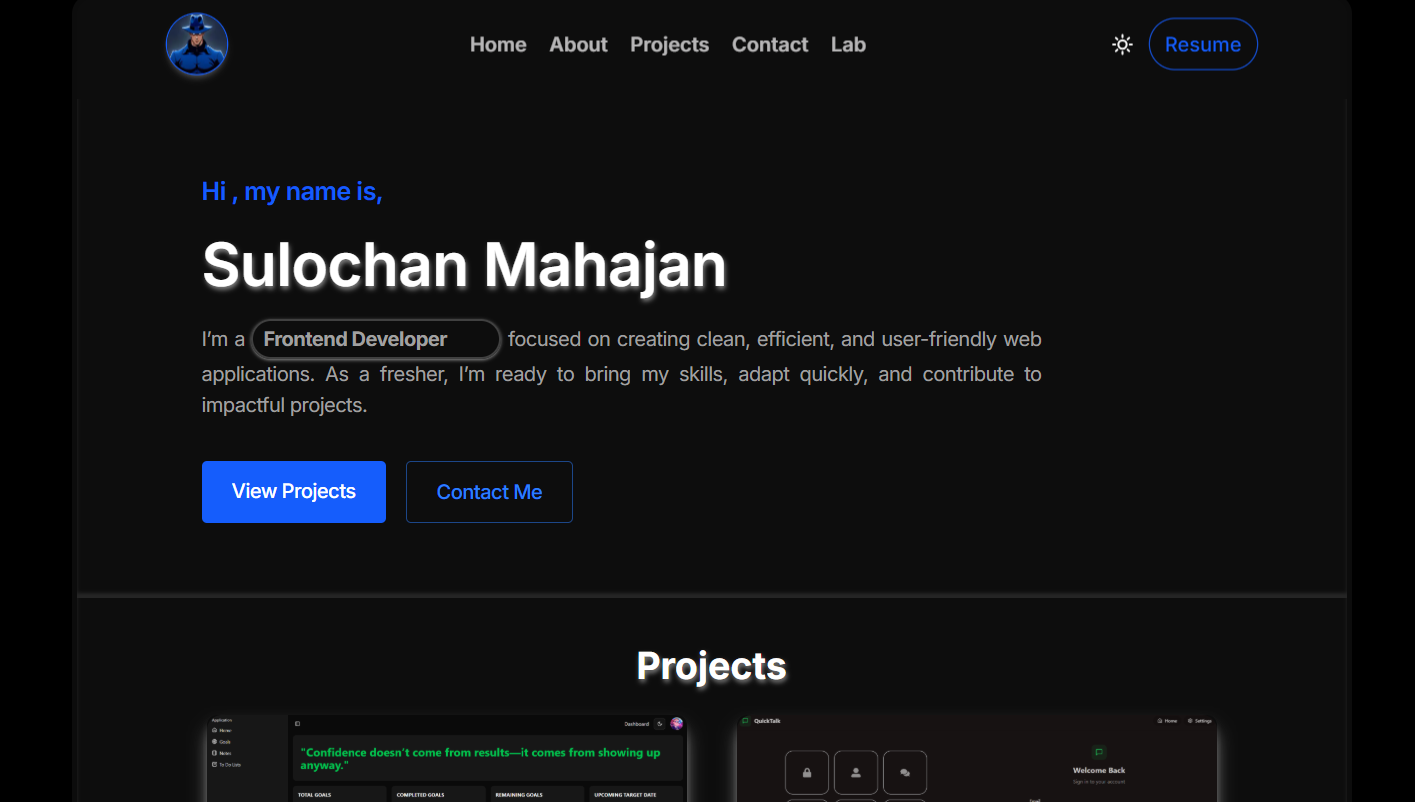The width and height of the screenshot is (1415, 802).
Task: Select Projects in the top navigation
Action: [x=669, y=45]
